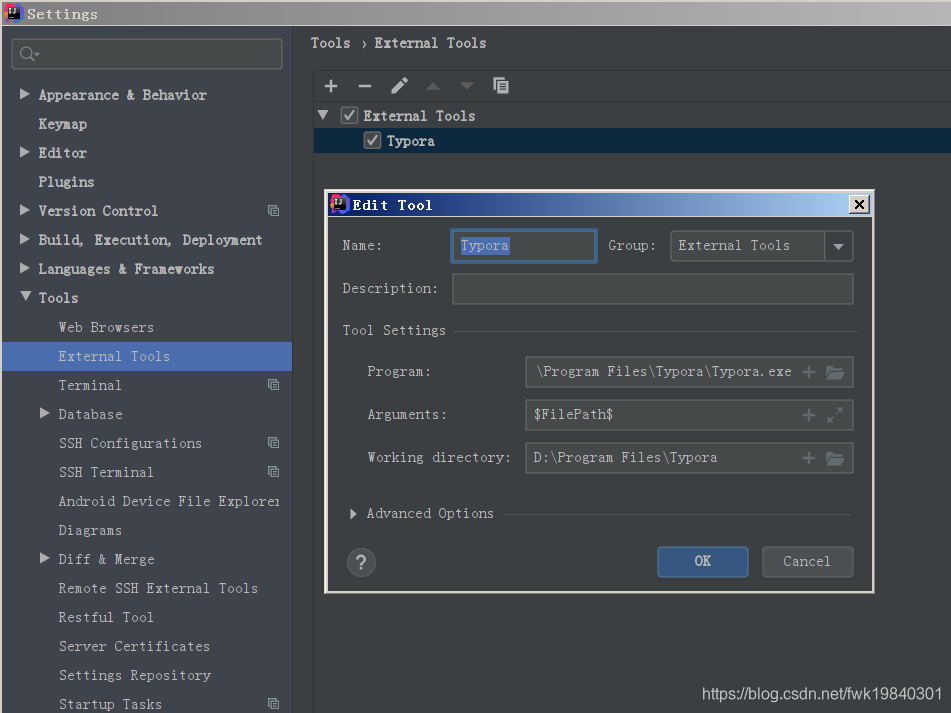Uncheck the External Tools group checkbox
Viewport: 951px width, 713px height.
coord(349,114)
